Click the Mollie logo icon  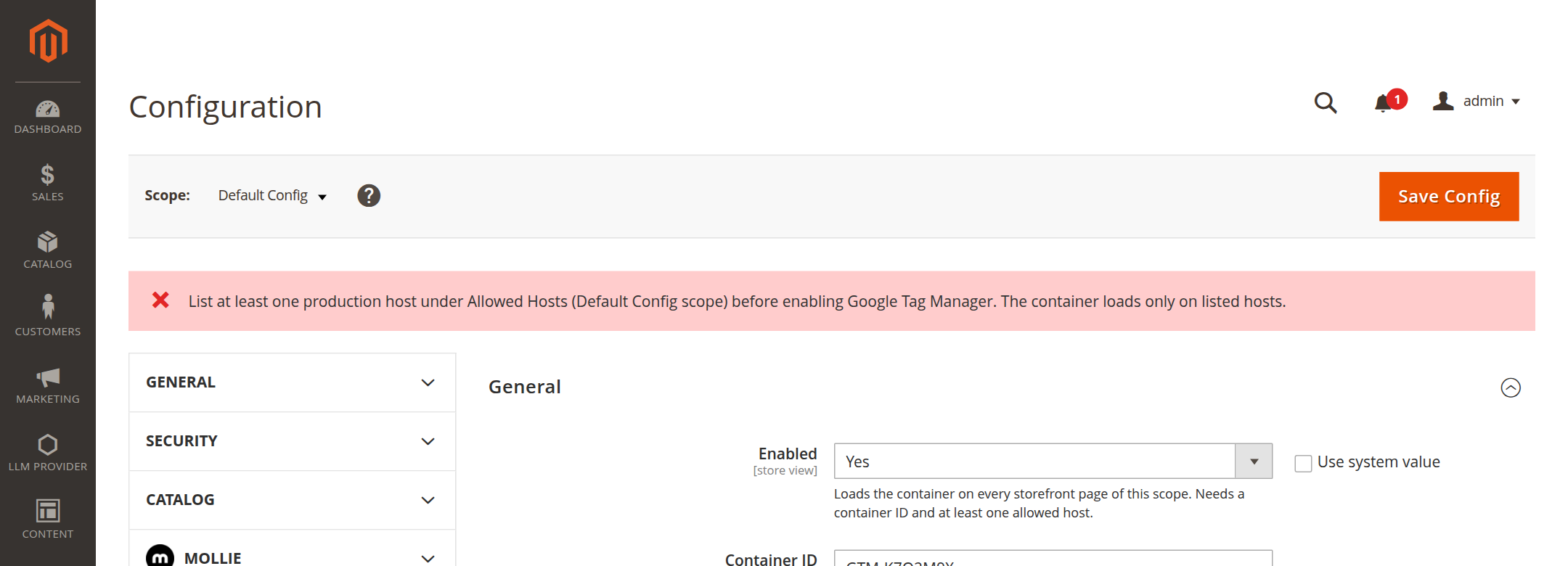pos(160,557)
